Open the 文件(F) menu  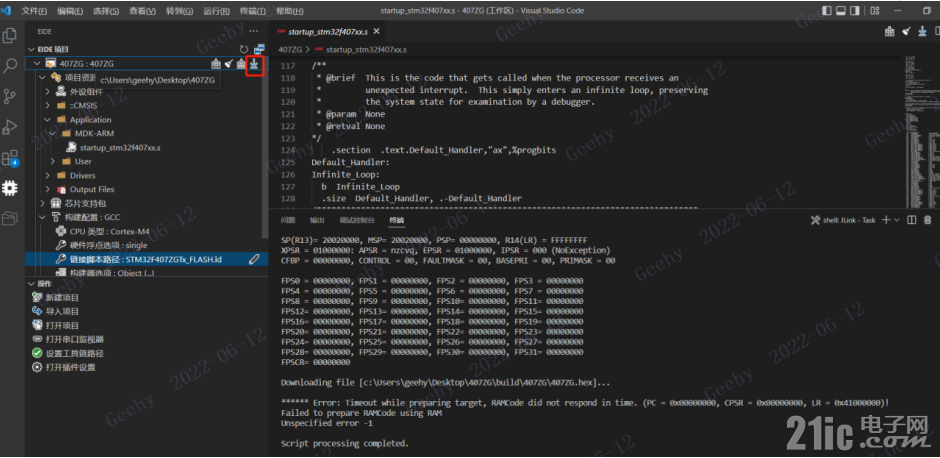35,11
